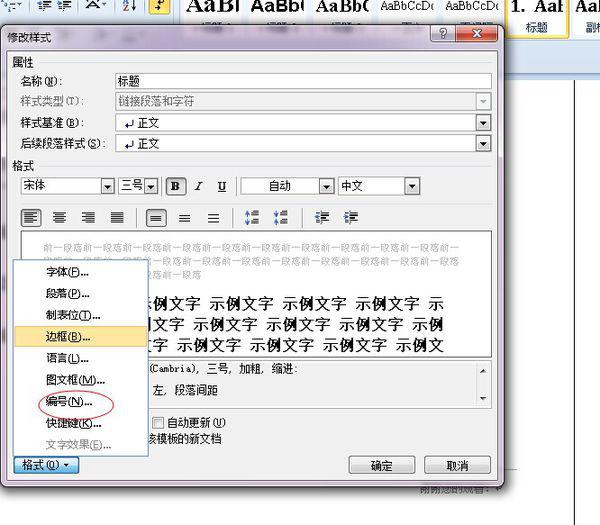Open the 自动 font color dropdown
The image size is (600, 525).
click(x=326, y=187)
